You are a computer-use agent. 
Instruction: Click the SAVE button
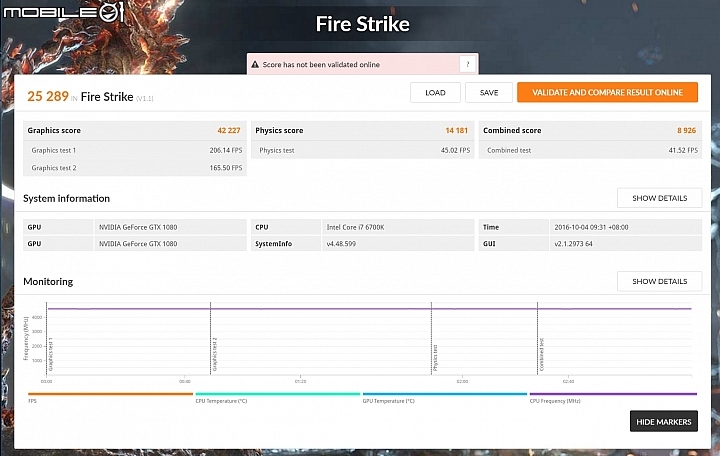489,93
